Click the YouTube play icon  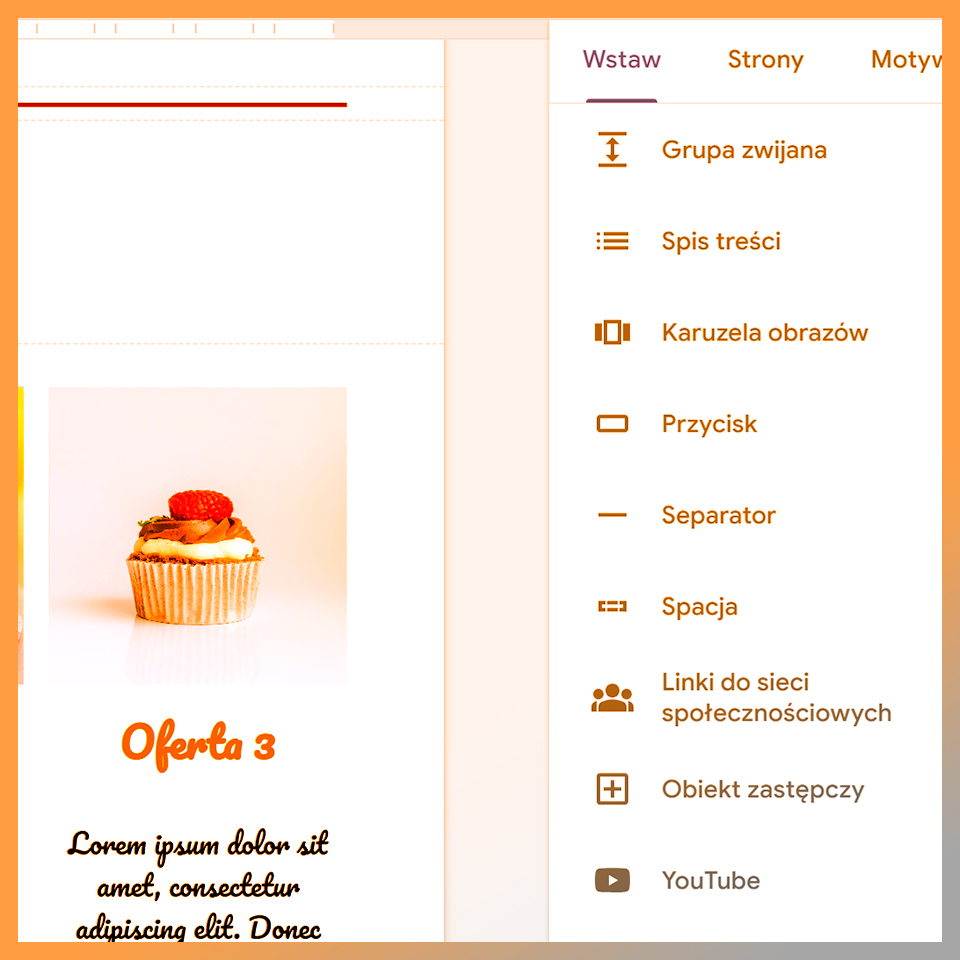click(x=612, y=880)
